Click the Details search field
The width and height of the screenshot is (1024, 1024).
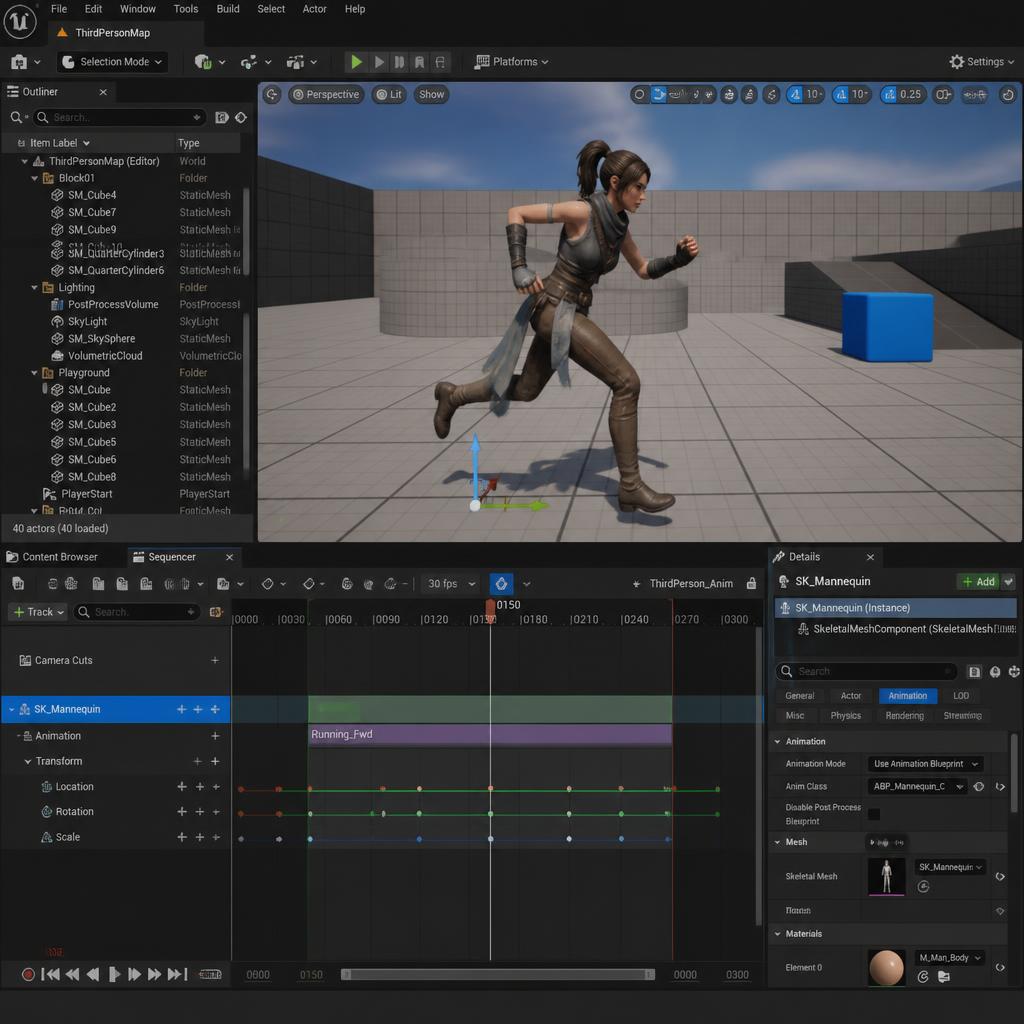pyautogui.click(x=867, y=671)
